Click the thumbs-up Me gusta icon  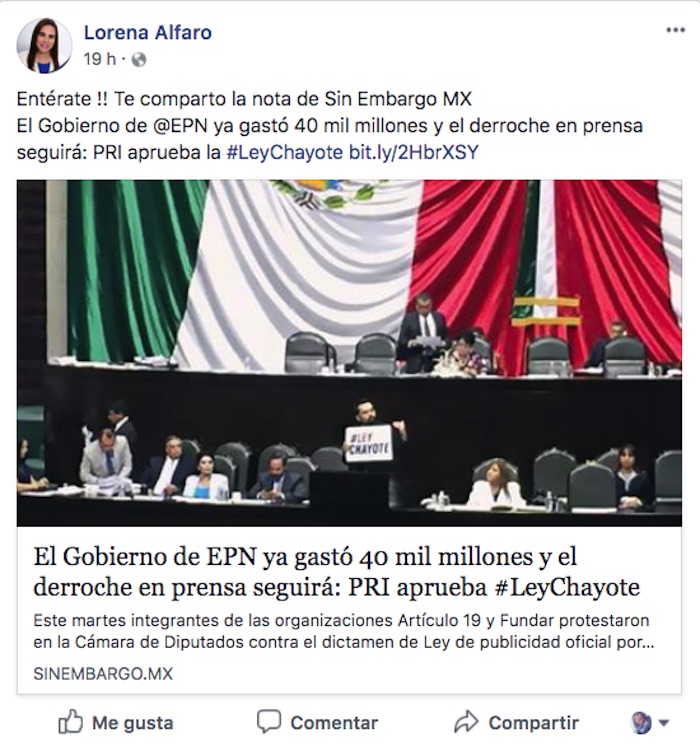70,722
